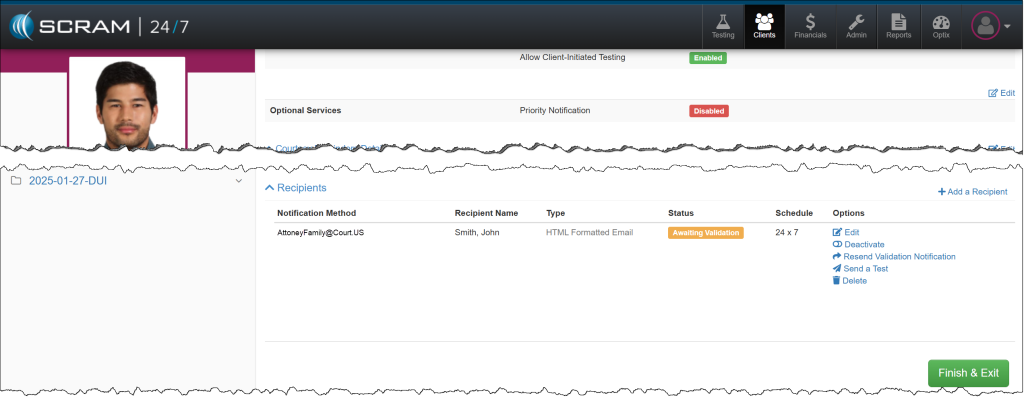Send a Test to the recipient
1024x400 pixels.
click(866, 269)
